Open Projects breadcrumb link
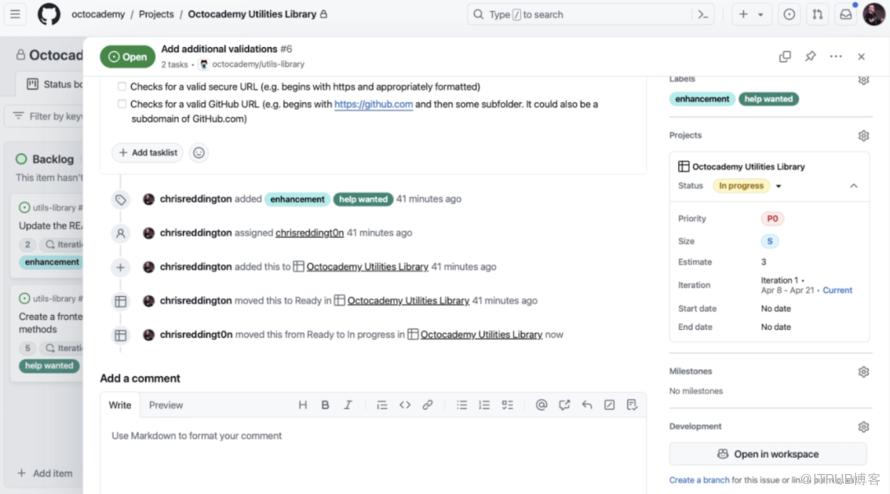 156,14
